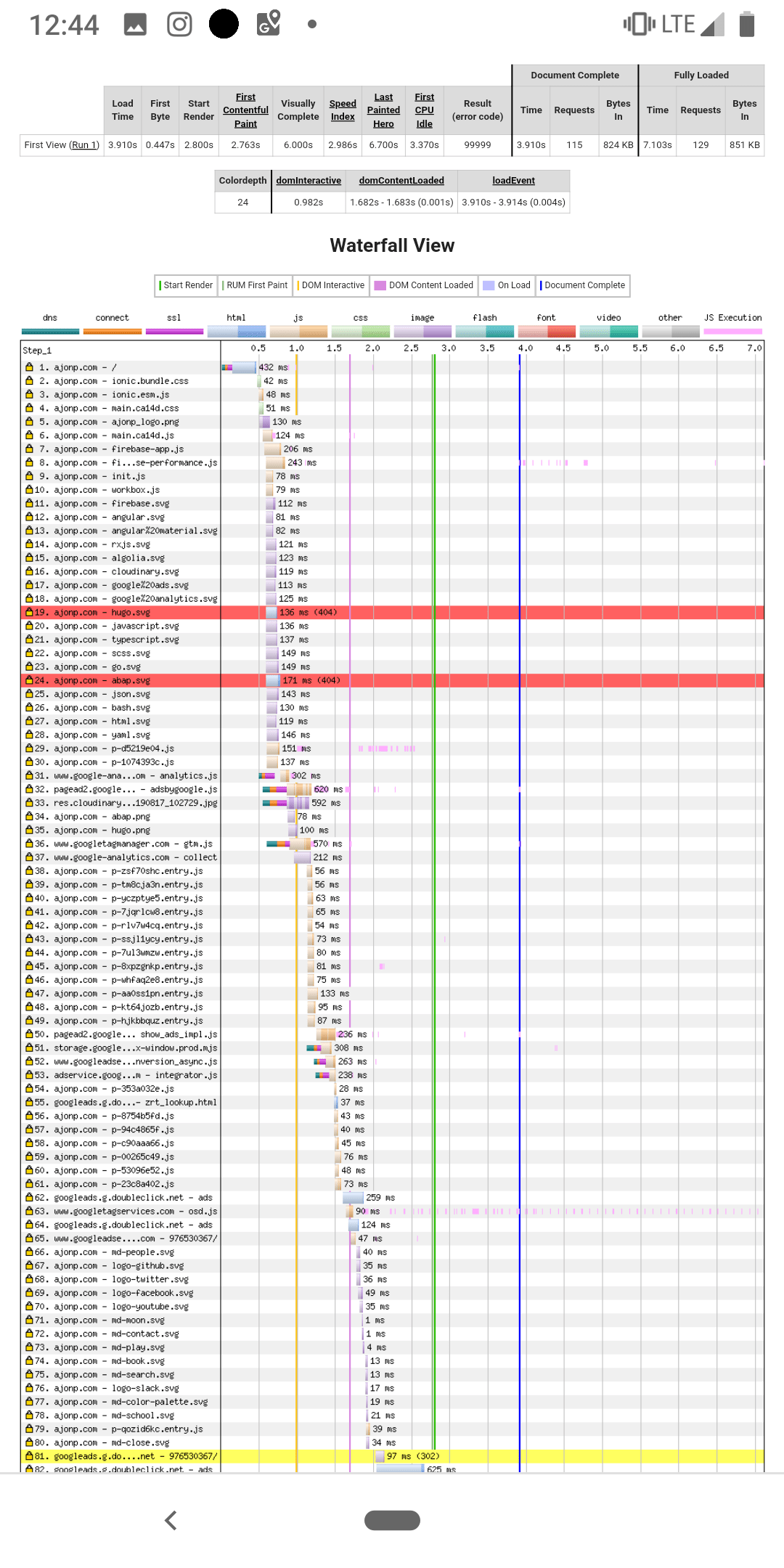Click the lock icon for firebase-app.js request 7
The height and width of the screenshot is (1568, 784).
29,449
